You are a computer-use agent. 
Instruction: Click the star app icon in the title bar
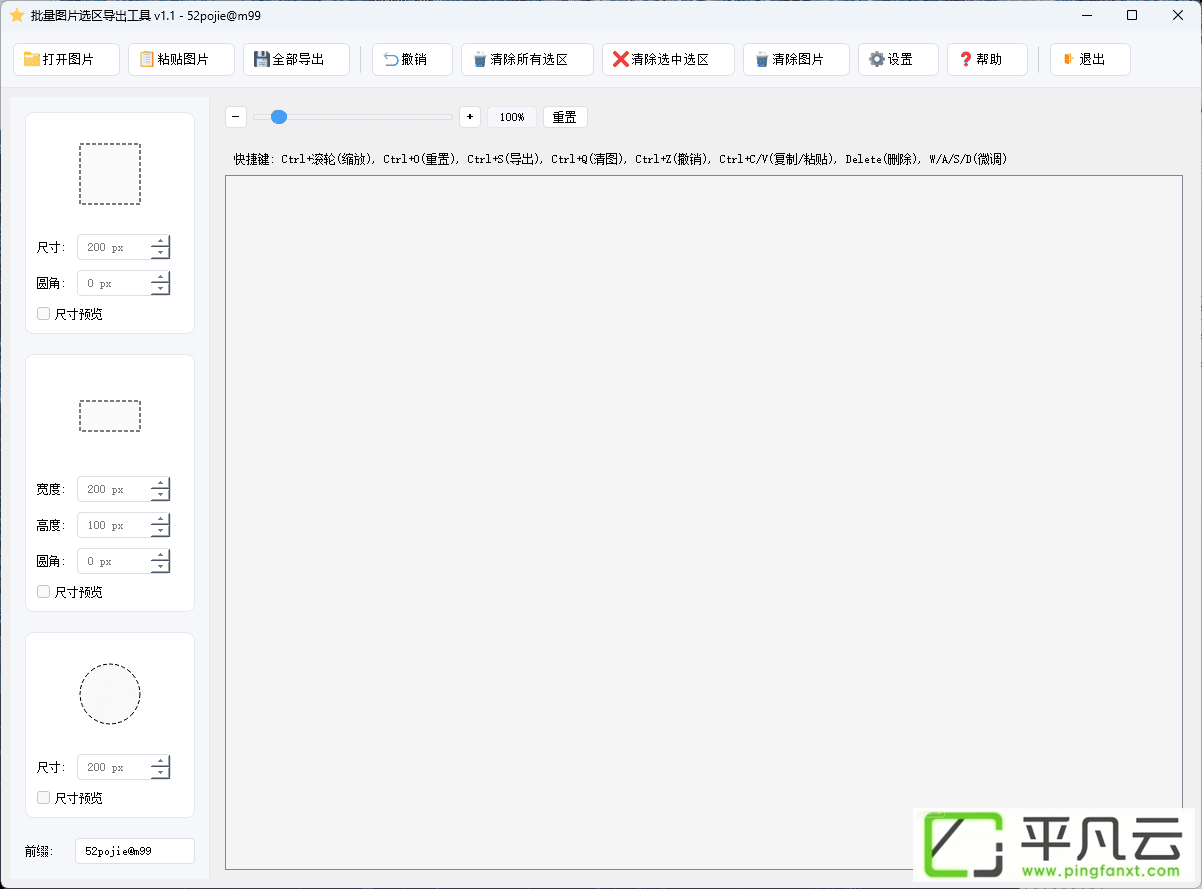pyautogui.click(x=16, y=15)
